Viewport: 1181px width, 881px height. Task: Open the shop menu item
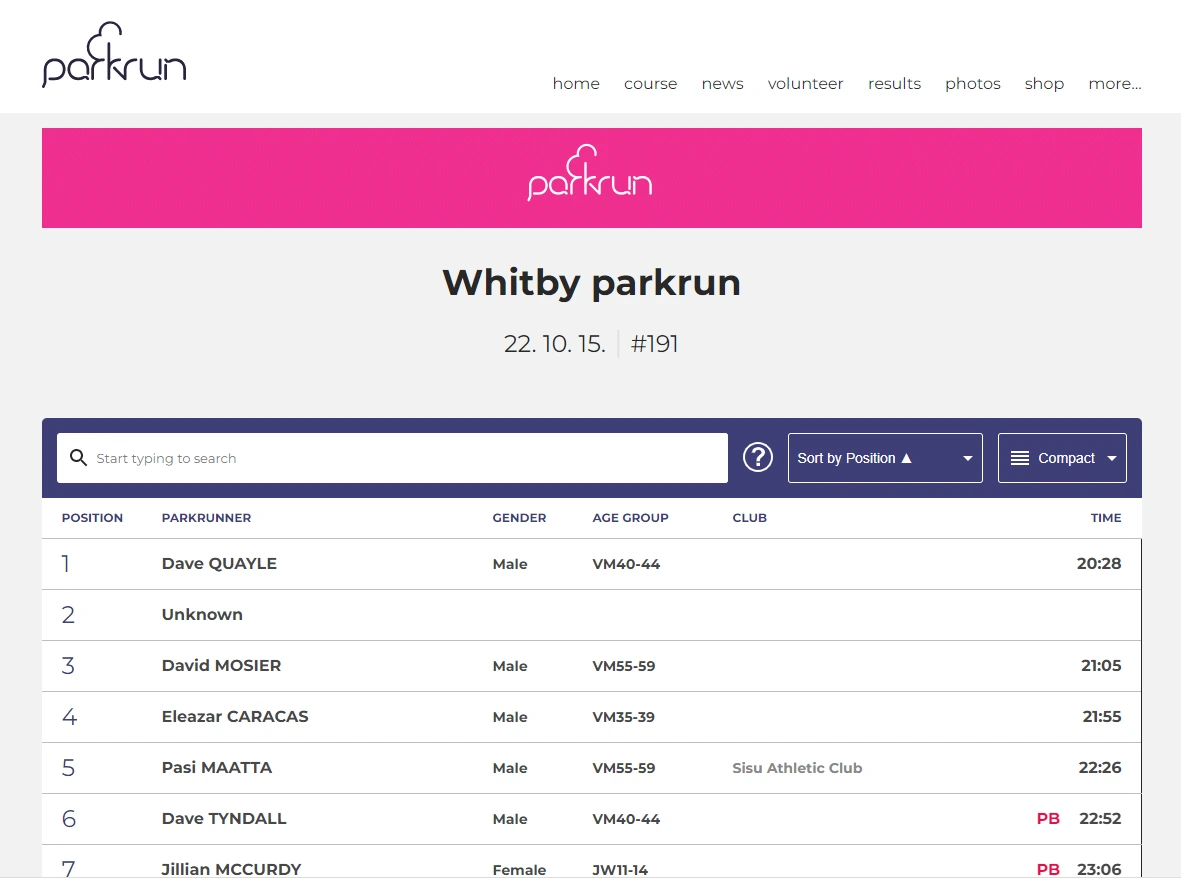point(1044,84)
